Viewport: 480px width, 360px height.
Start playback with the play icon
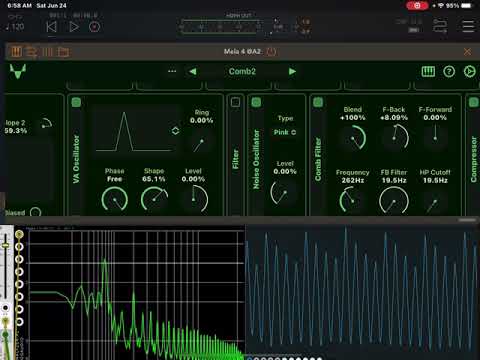(x=74, y=27)
